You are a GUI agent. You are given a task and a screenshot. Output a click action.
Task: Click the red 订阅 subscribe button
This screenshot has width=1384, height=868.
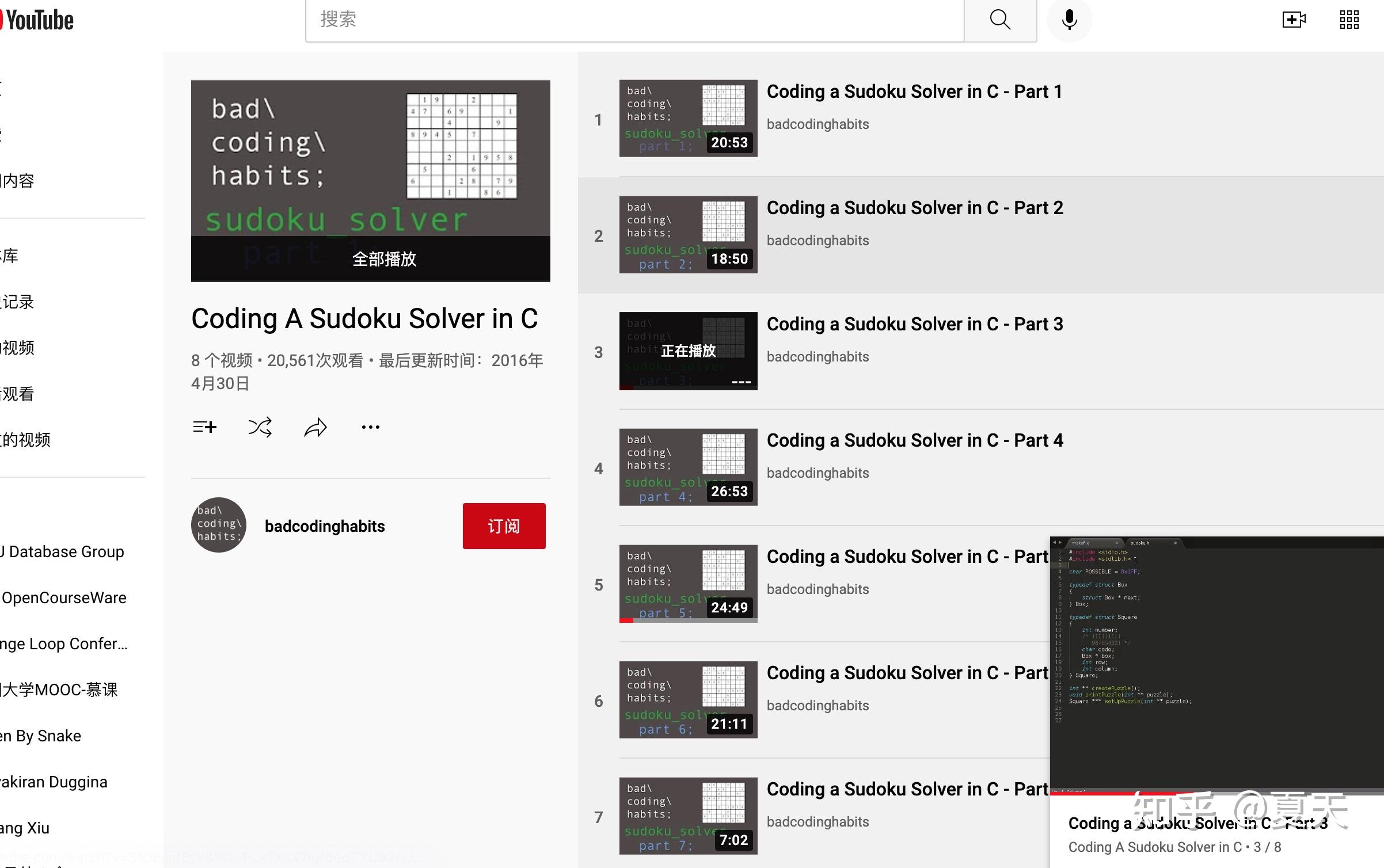point(504,526)
